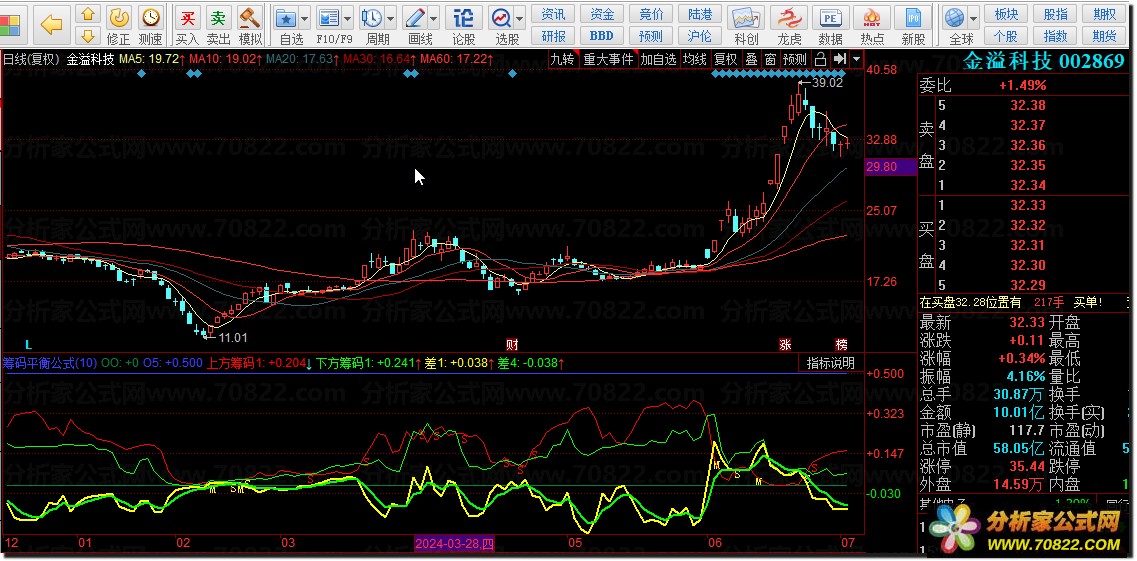The image size is (1137, 561).
Task: Click the 期货 futures button
Action: [x=1104, y=35]
